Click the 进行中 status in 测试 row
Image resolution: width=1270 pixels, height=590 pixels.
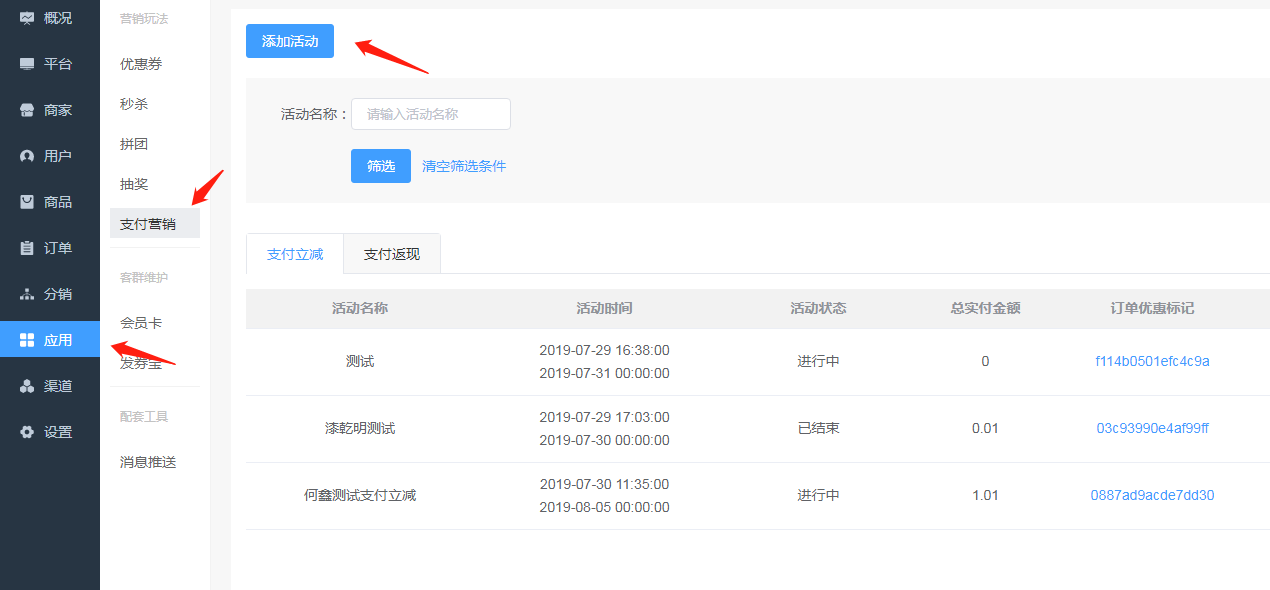click(x=818, y=361)
